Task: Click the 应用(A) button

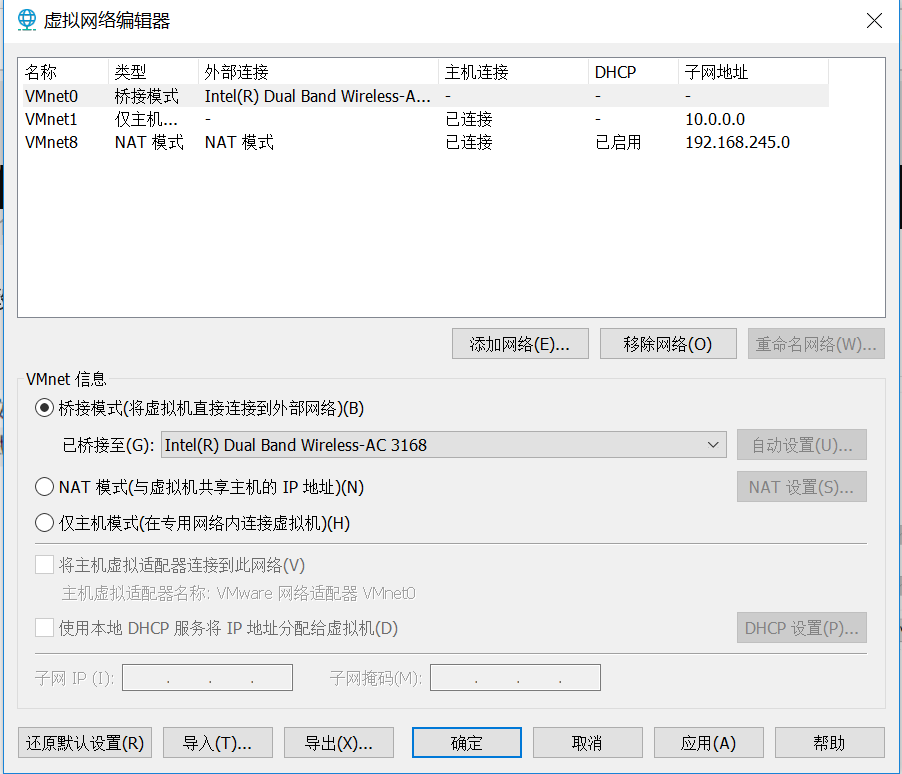Action: (709, 743)
